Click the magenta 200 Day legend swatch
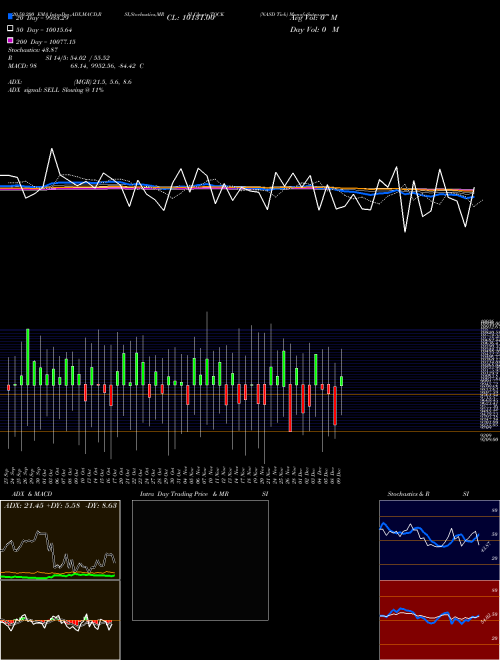500x660 pixels. (10, 40)
